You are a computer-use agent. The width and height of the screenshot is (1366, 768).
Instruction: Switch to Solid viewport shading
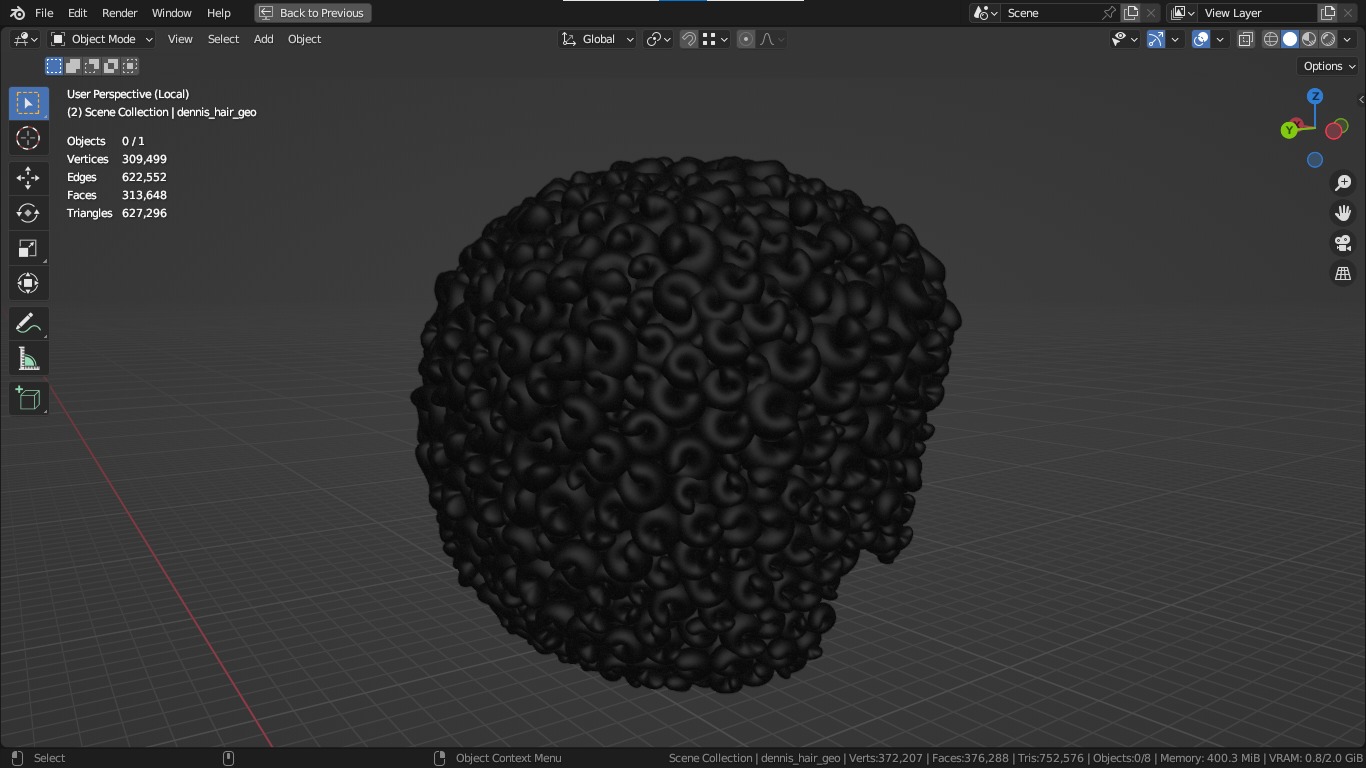point(1290,39)
